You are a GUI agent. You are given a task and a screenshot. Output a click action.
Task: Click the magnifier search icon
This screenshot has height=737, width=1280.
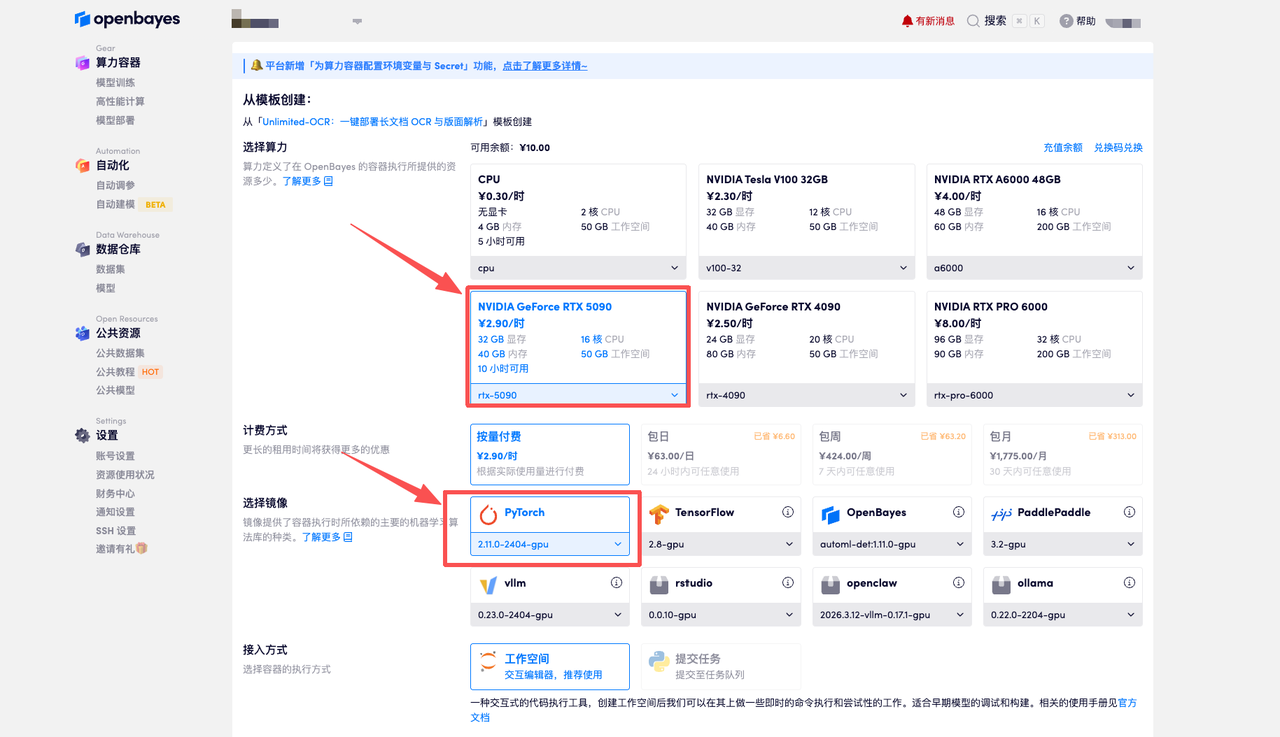click(x=973, y=21)
